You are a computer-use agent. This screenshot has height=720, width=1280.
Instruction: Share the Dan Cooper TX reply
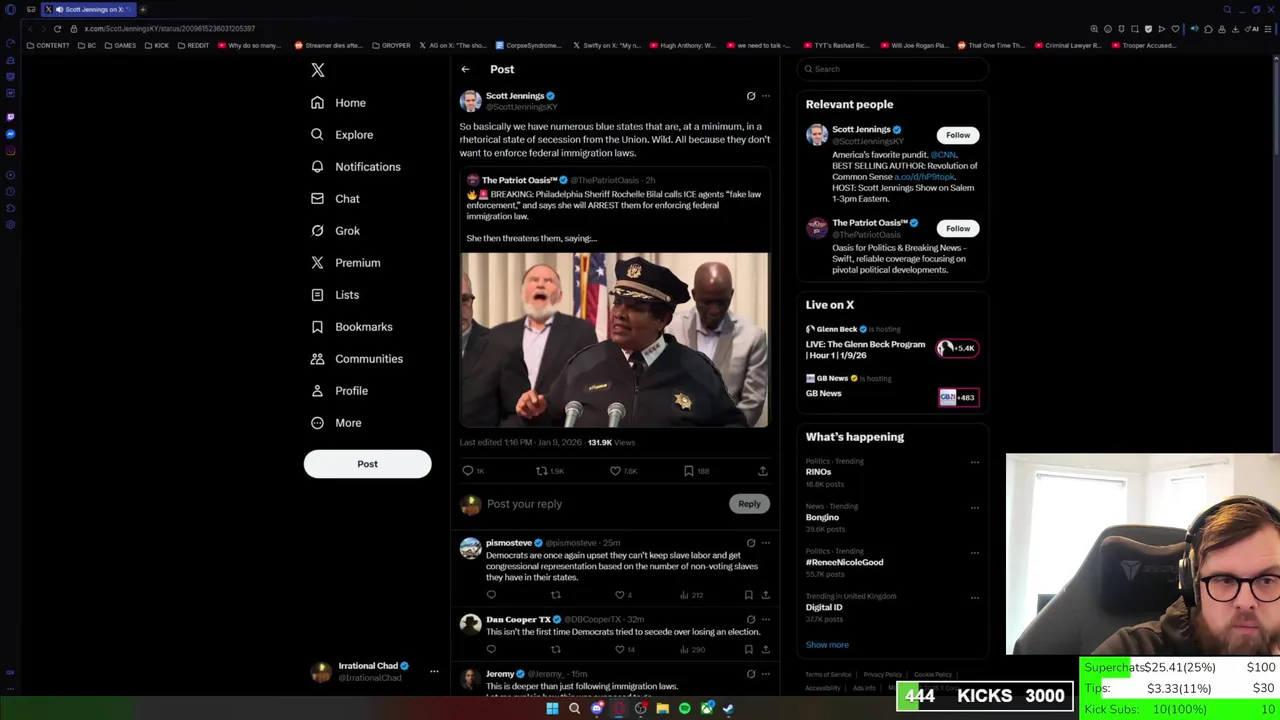tap(765, 650)
